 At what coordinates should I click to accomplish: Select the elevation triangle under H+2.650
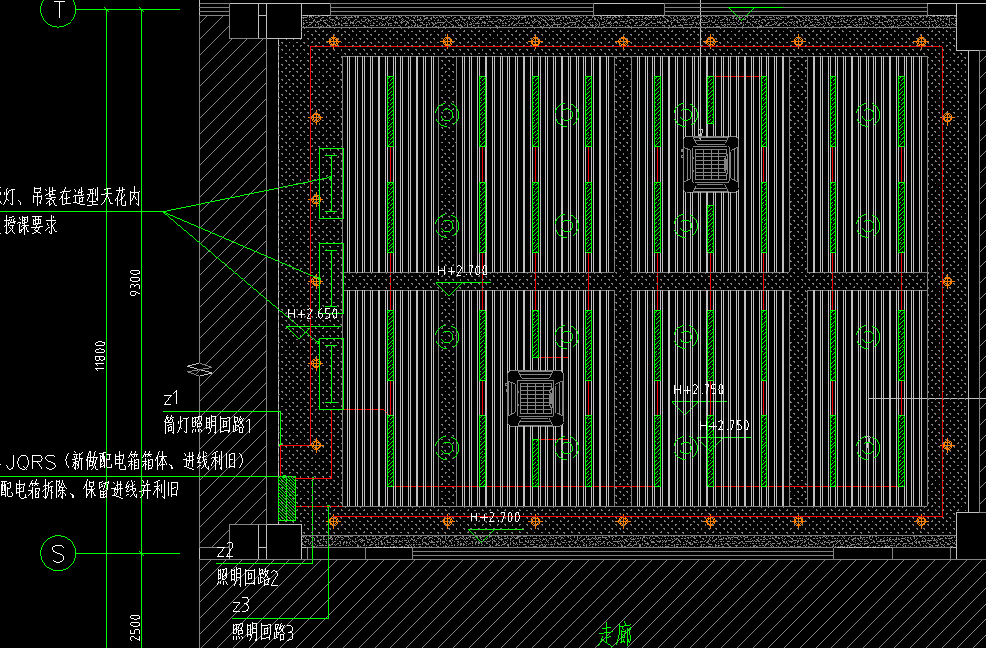[x=297, y=333]
